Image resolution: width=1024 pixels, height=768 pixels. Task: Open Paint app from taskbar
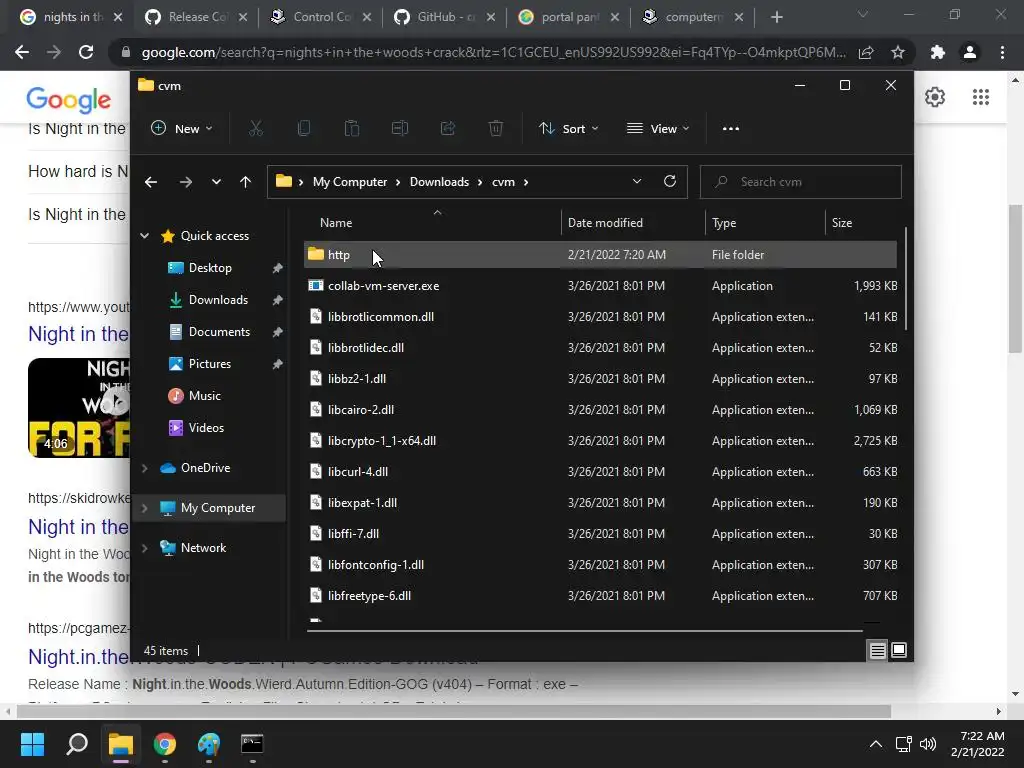pyautogui.click(x=209, y=744)
